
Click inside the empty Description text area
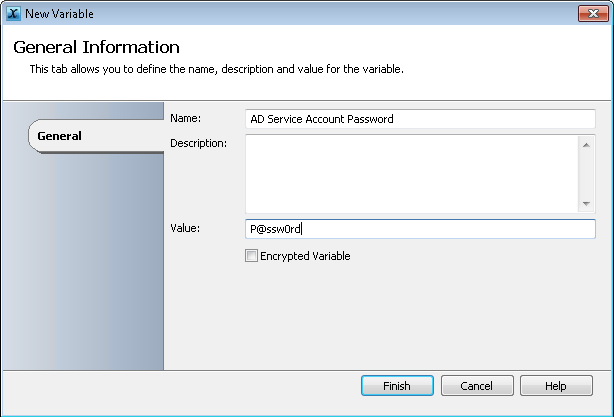412,174
